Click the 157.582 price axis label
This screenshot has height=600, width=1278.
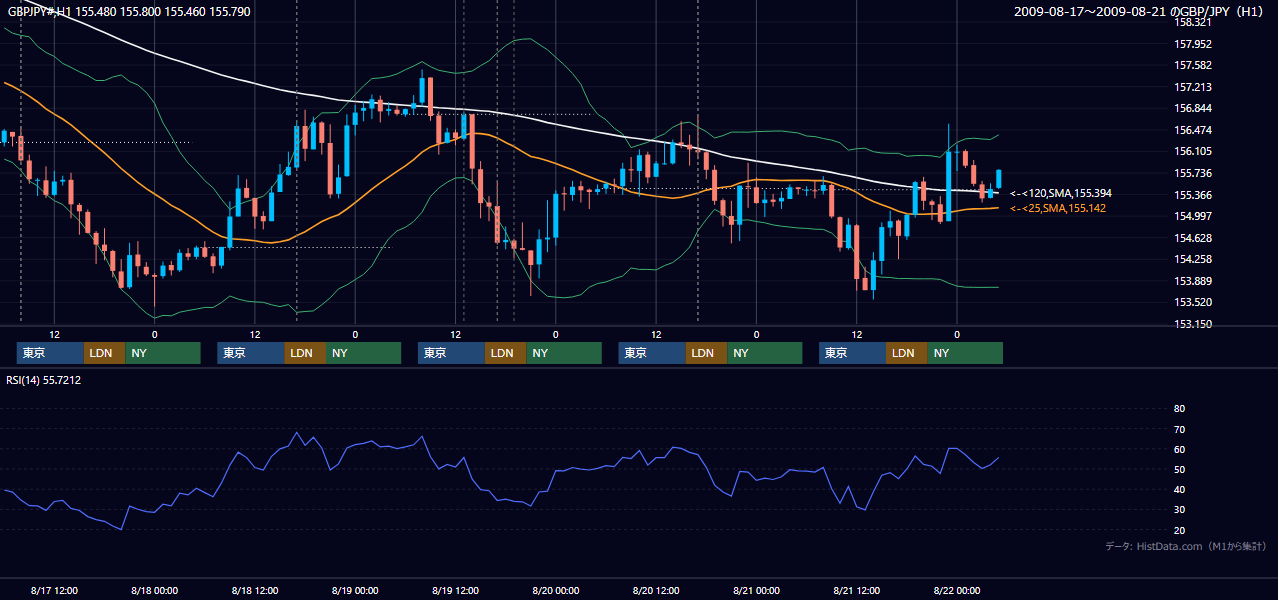(x=1193, y=65)
